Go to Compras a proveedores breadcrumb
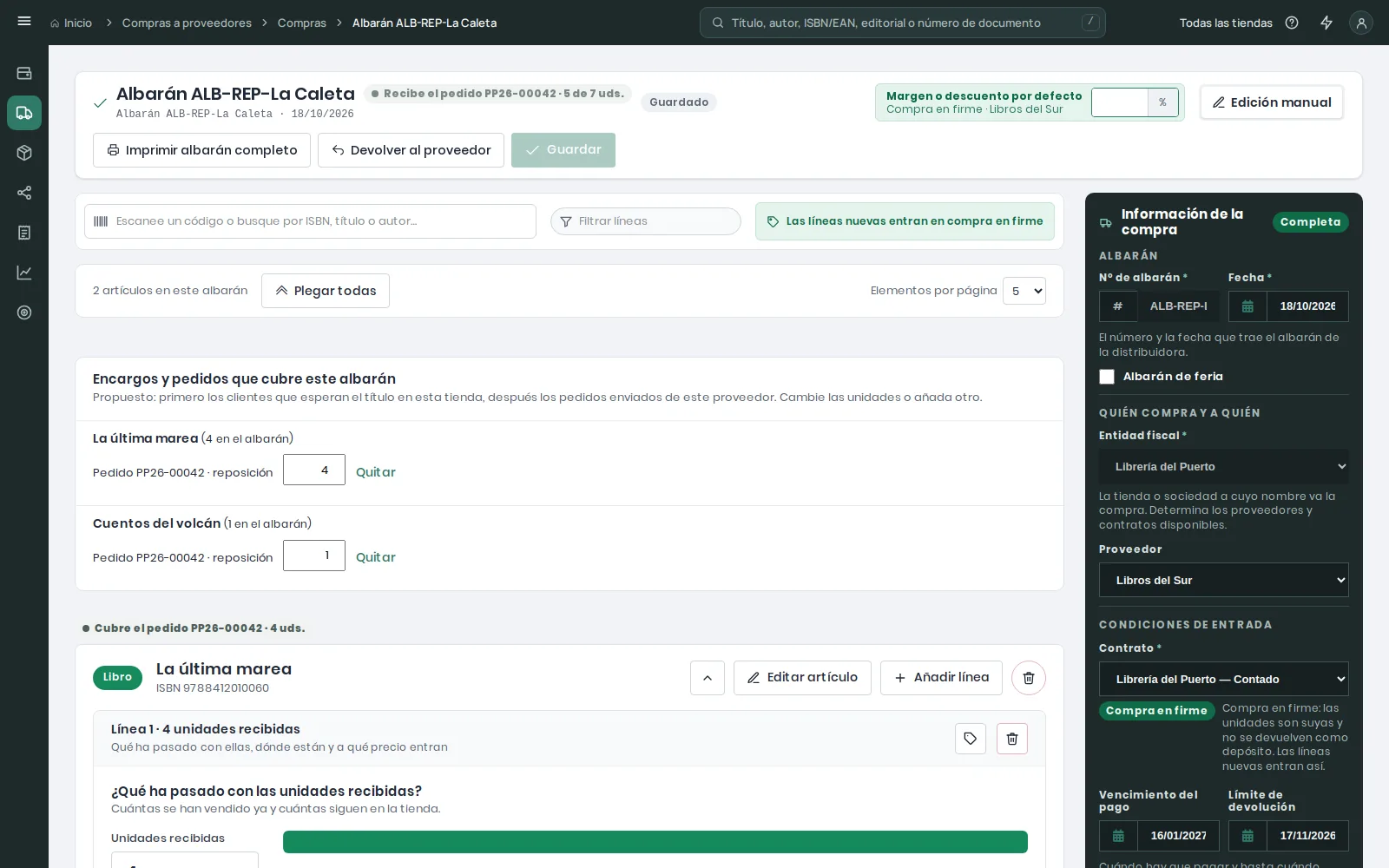Screen dimensions: 1389x868 pos(187,23)
